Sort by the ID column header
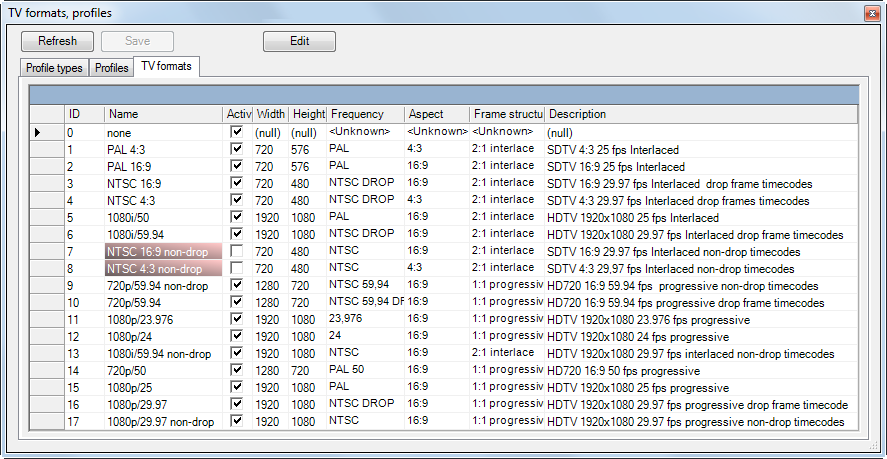 84,114
